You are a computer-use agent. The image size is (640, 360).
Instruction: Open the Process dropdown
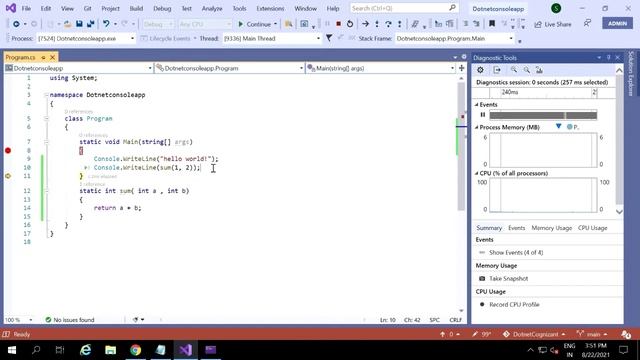click(132, 38)
